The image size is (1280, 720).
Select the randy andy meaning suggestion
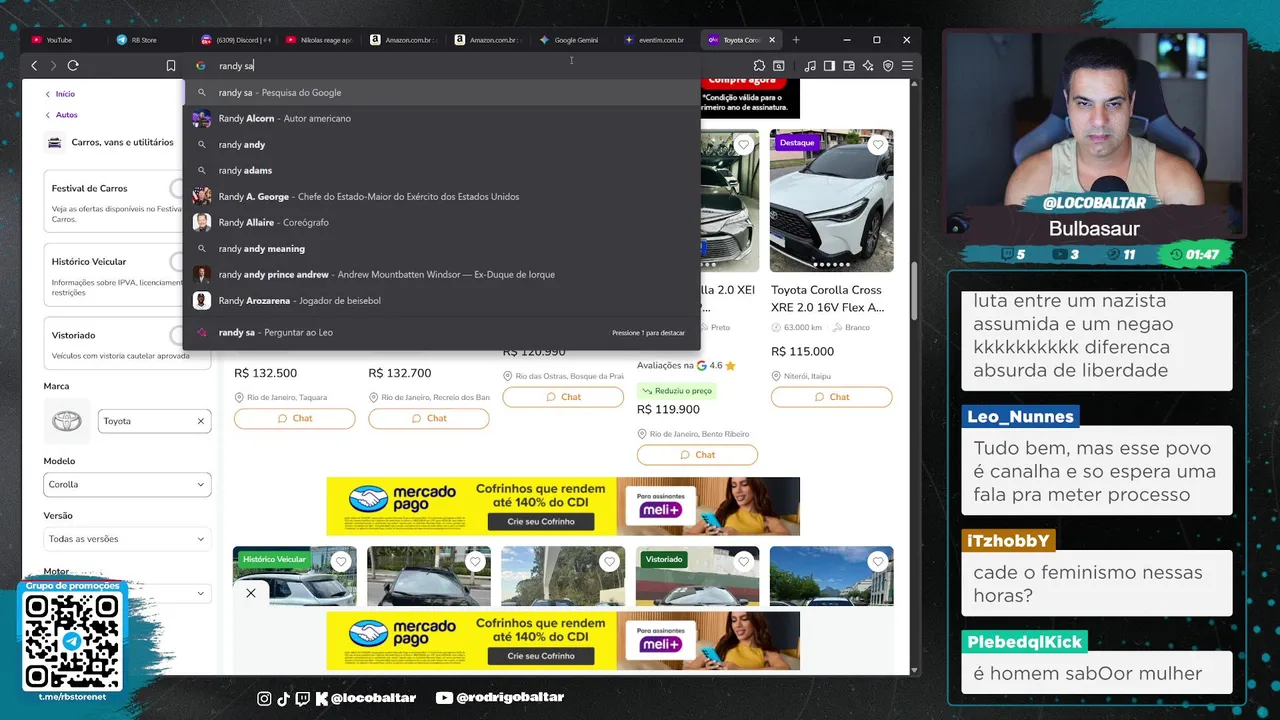pos(441,248)
